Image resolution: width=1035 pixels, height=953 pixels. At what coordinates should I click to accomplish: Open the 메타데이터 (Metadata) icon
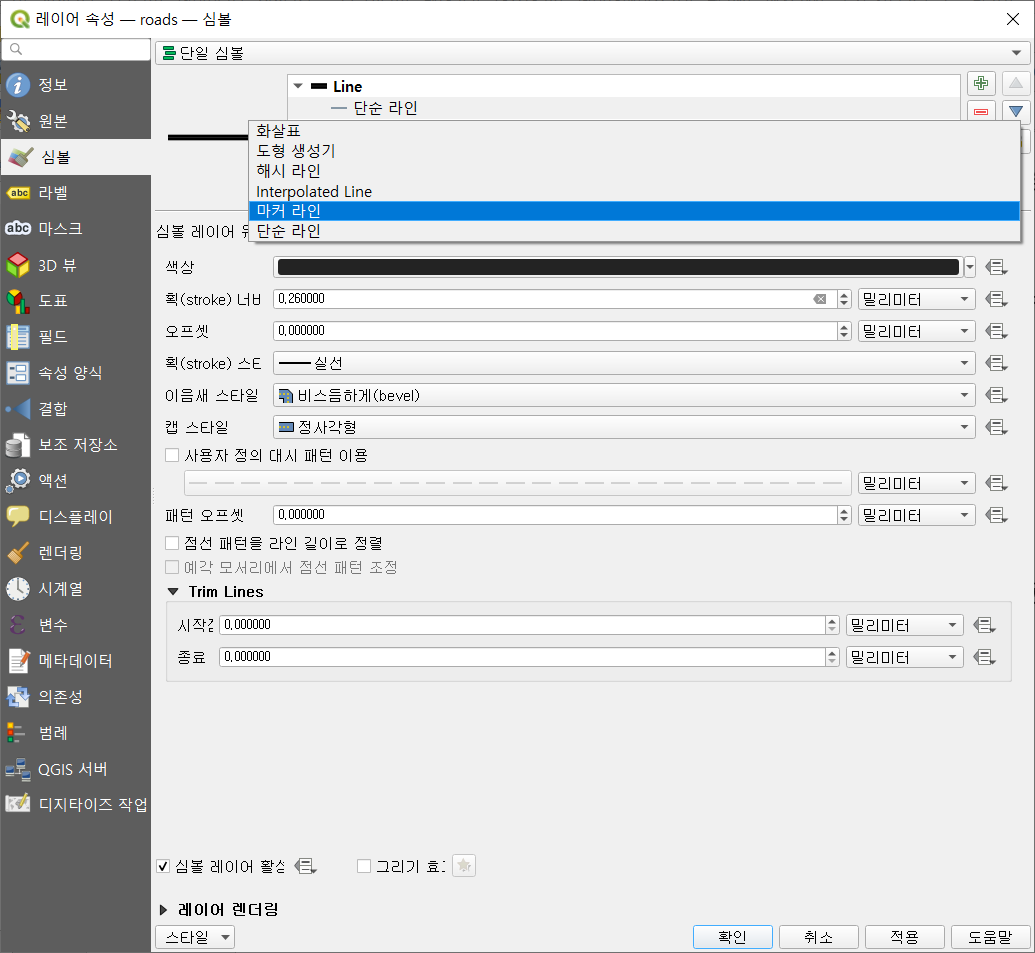tap(18, 661)
